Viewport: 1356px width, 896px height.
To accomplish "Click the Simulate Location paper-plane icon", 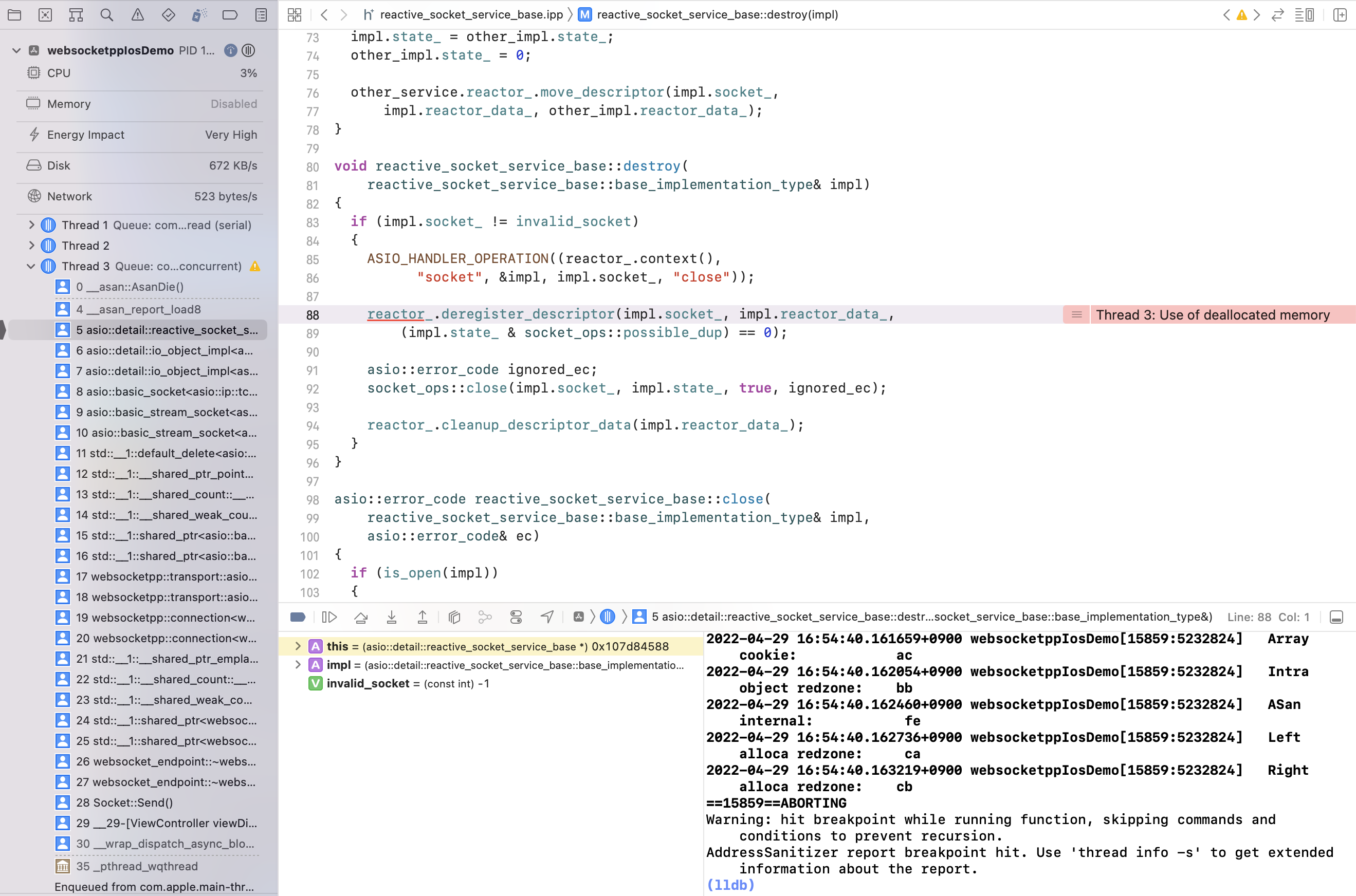I will click(x=547, y=617).
